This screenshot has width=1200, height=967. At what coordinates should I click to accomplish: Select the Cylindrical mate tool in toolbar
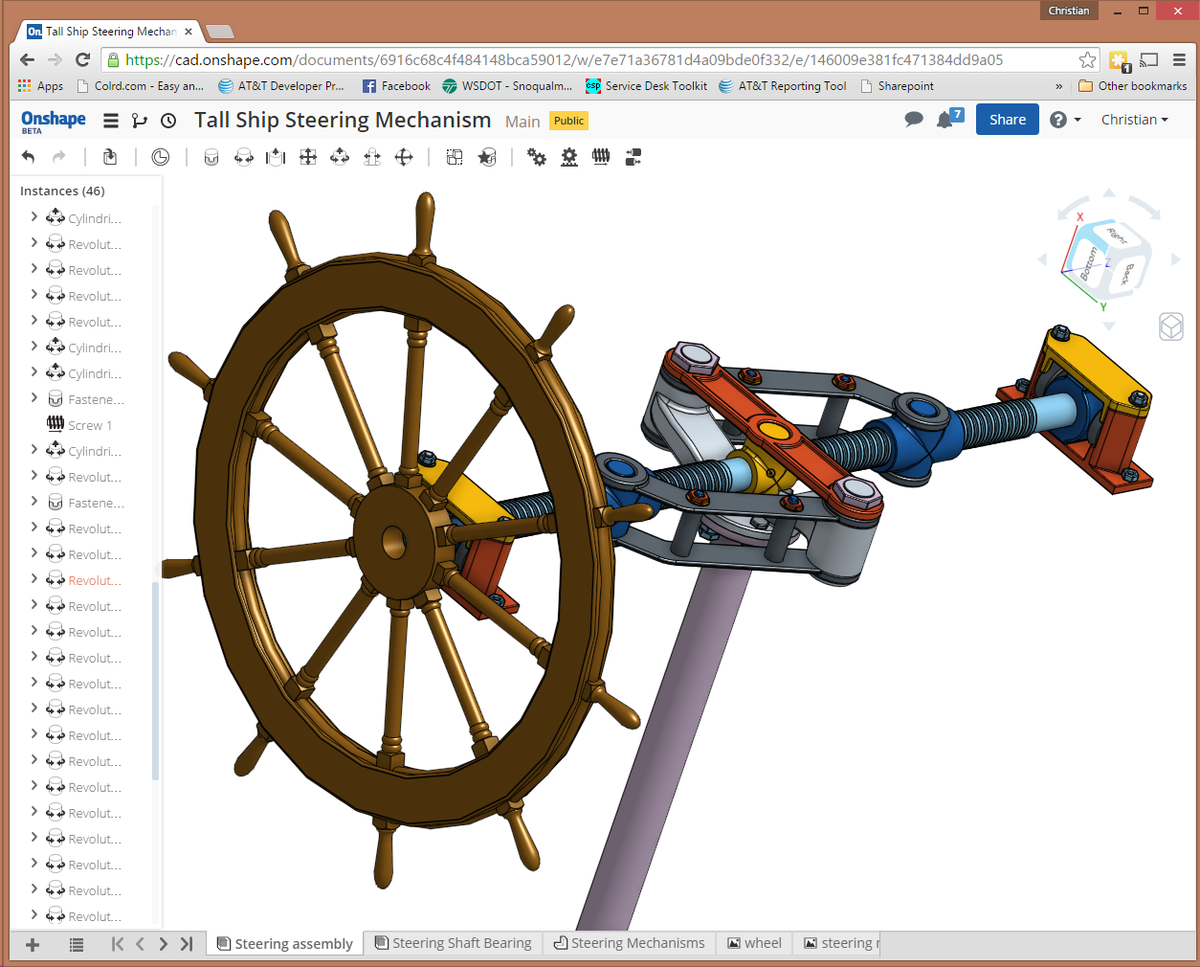pyautogui.click(x=339, y=157)
